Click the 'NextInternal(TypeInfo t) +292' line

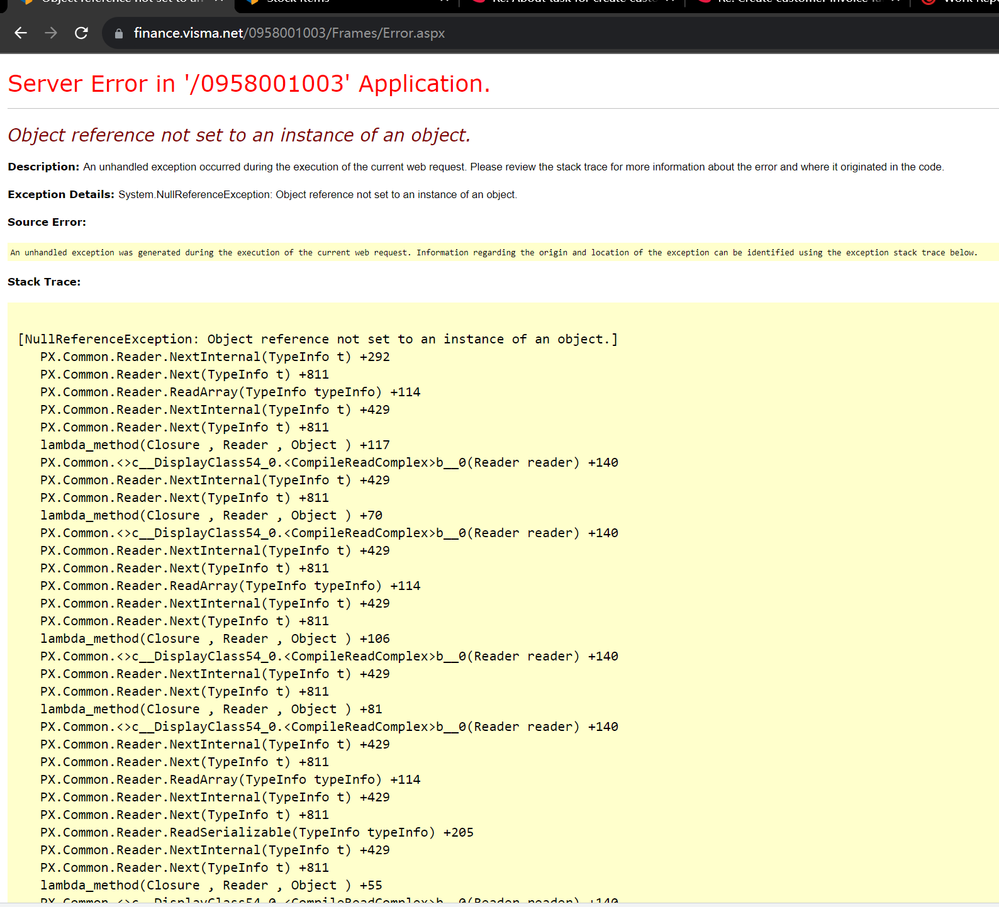coord(215,357)
